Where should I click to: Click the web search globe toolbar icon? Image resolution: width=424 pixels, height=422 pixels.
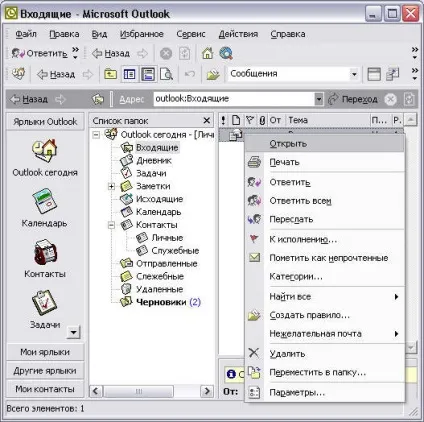[x=226, y=53]
